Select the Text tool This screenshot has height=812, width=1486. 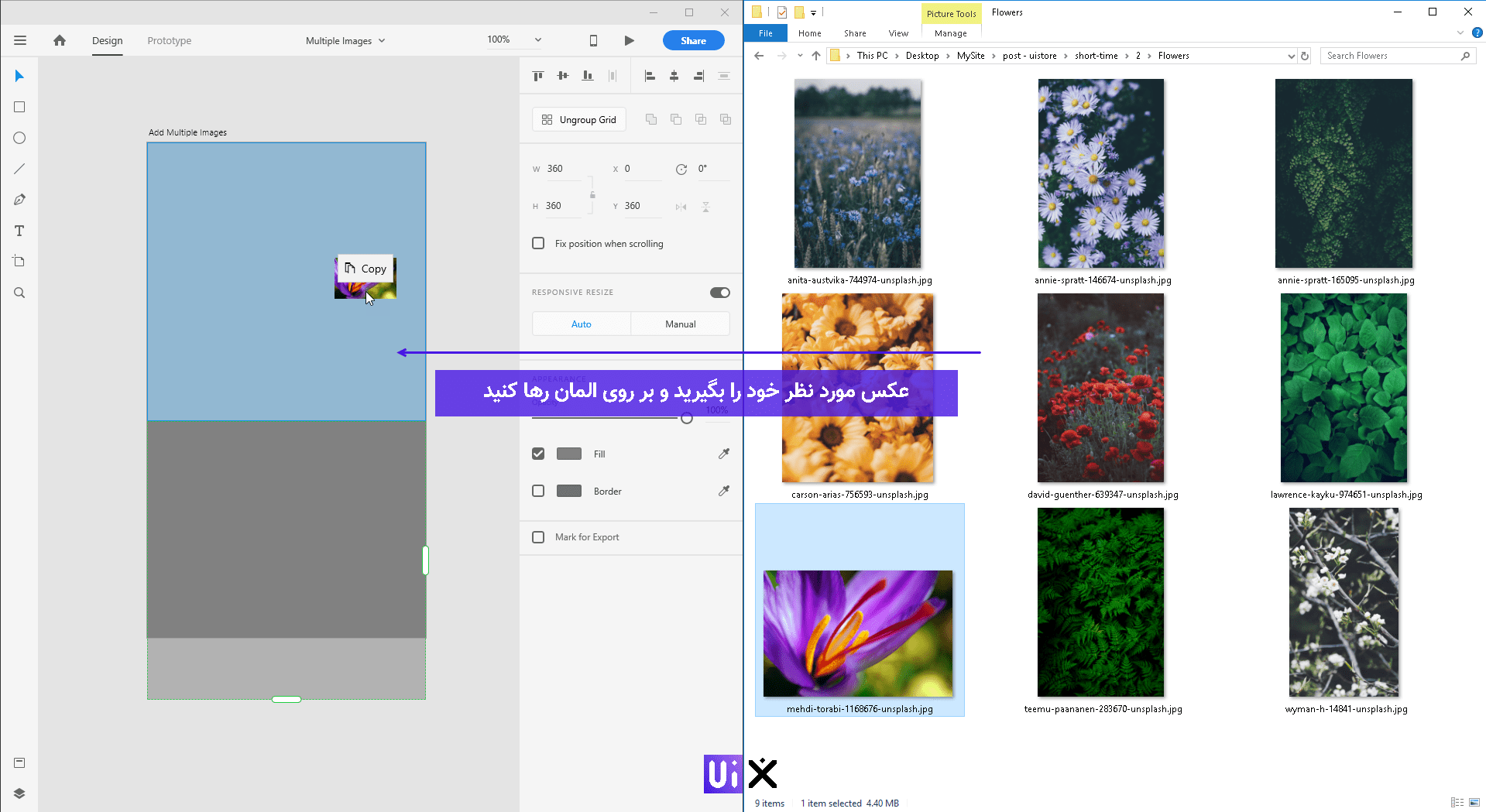tap(19, 231)
